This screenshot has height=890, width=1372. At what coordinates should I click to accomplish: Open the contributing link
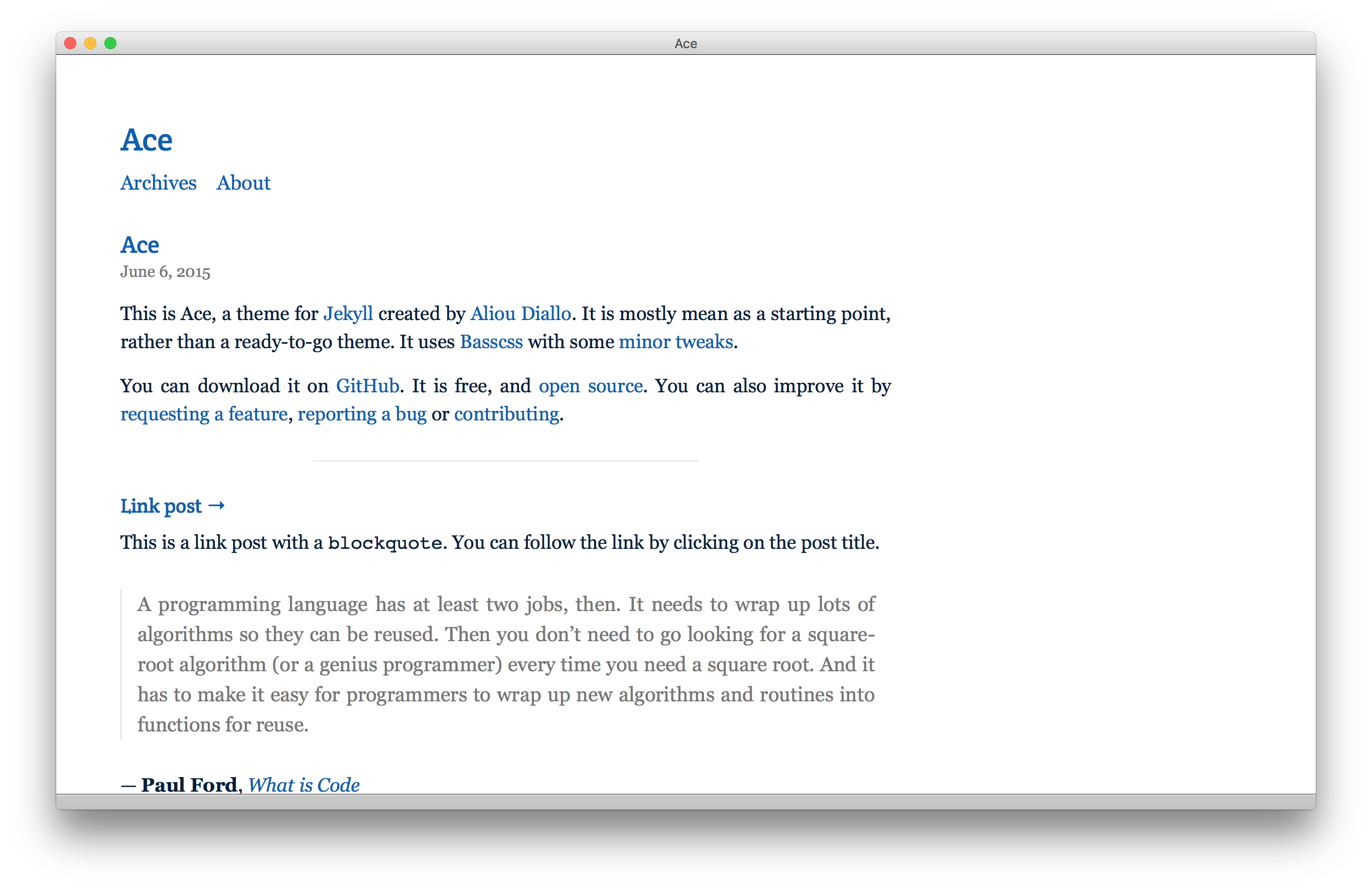click(x=506, y=414)
